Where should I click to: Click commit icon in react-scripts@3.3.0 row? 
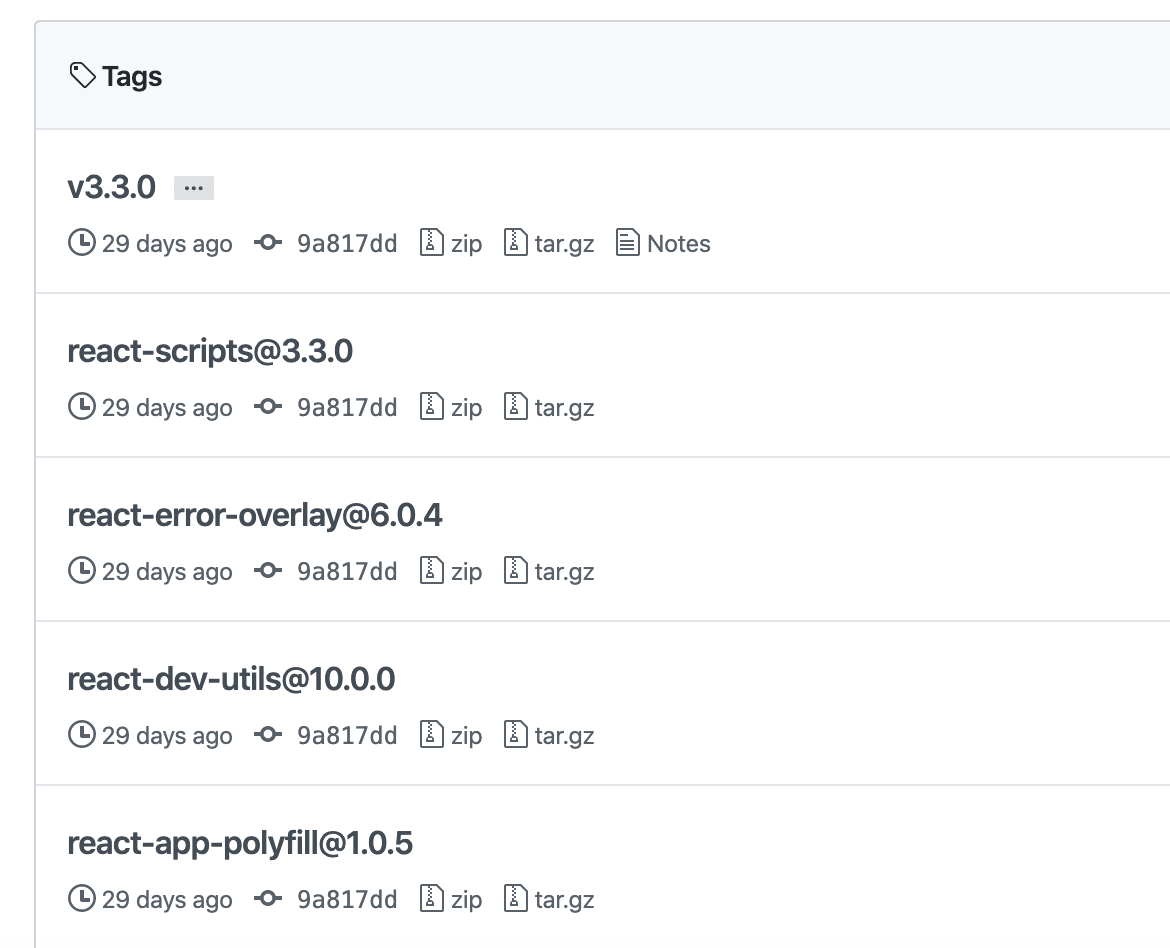(268, 407)
